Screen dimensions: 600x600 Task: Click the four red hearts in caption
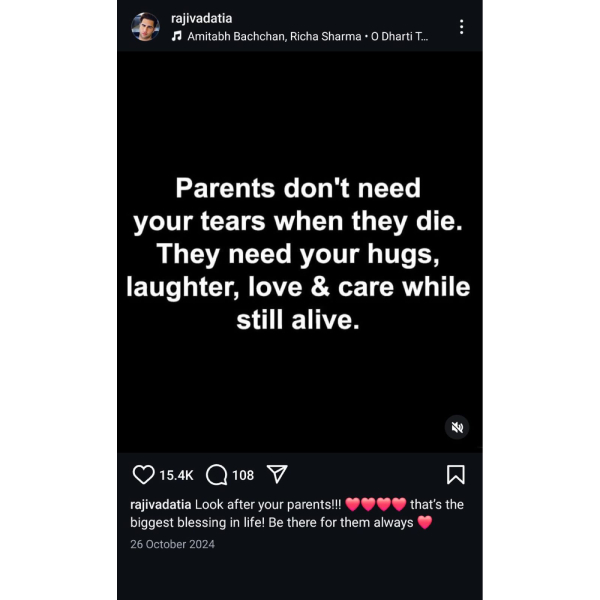376,504
